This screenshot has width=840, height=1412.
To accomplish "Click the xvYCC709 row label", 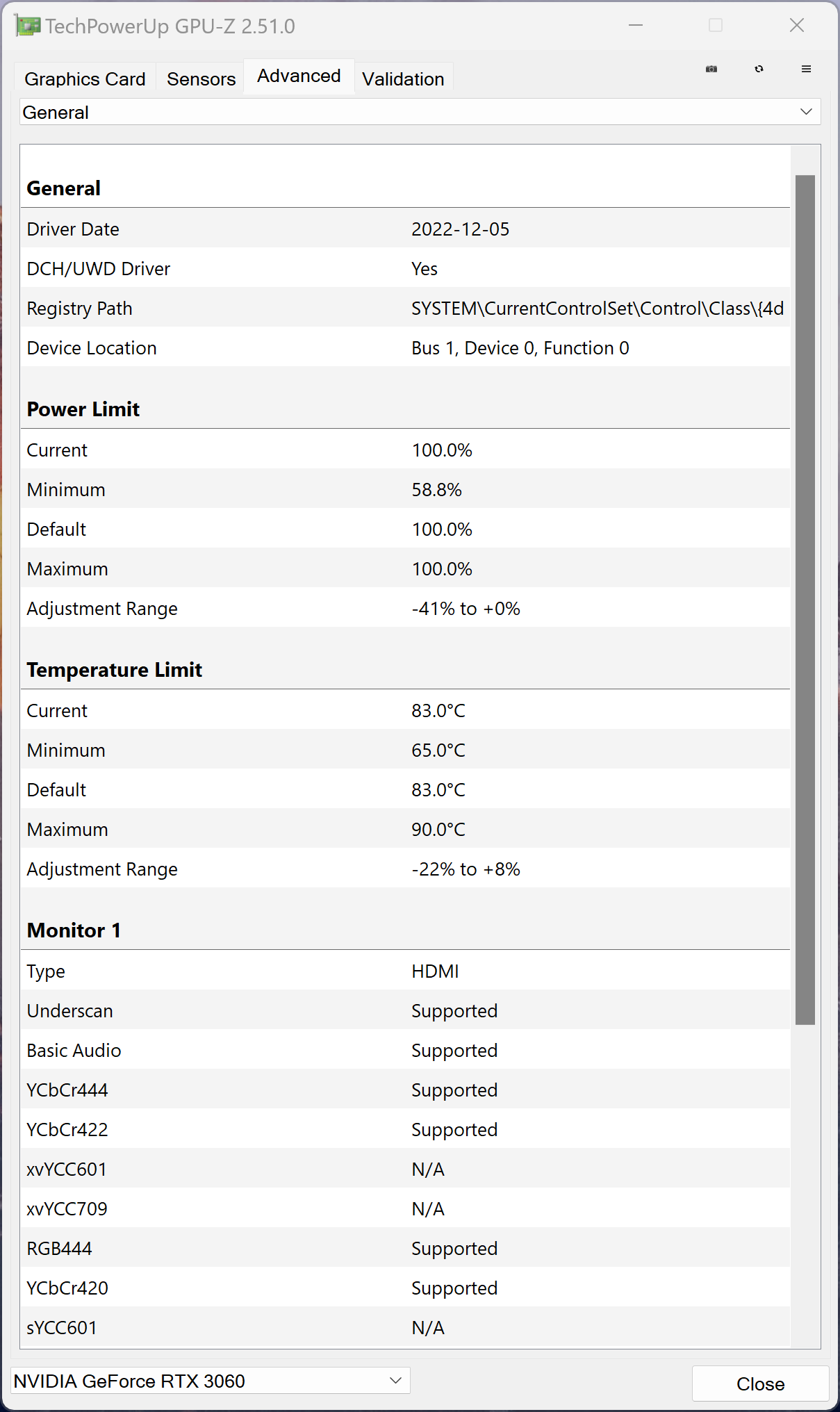I will [67, 1209].
